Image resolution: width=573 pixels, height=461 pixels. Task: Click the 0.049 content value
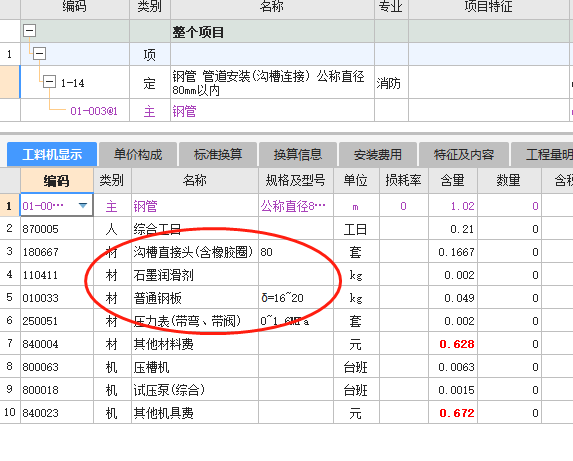pos(459,298)
